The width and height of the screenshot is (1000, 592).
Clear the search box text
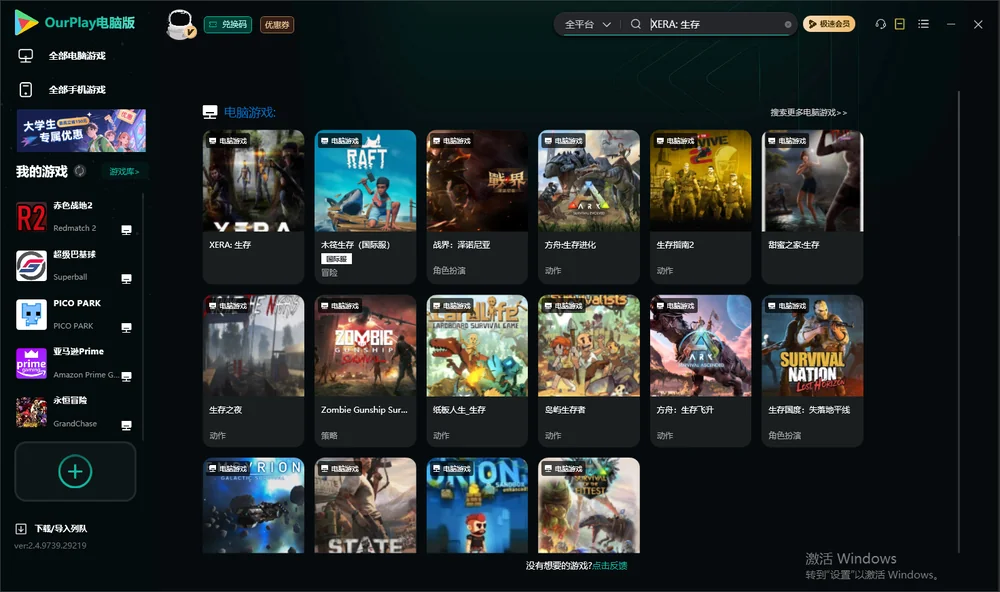[788, 24]
